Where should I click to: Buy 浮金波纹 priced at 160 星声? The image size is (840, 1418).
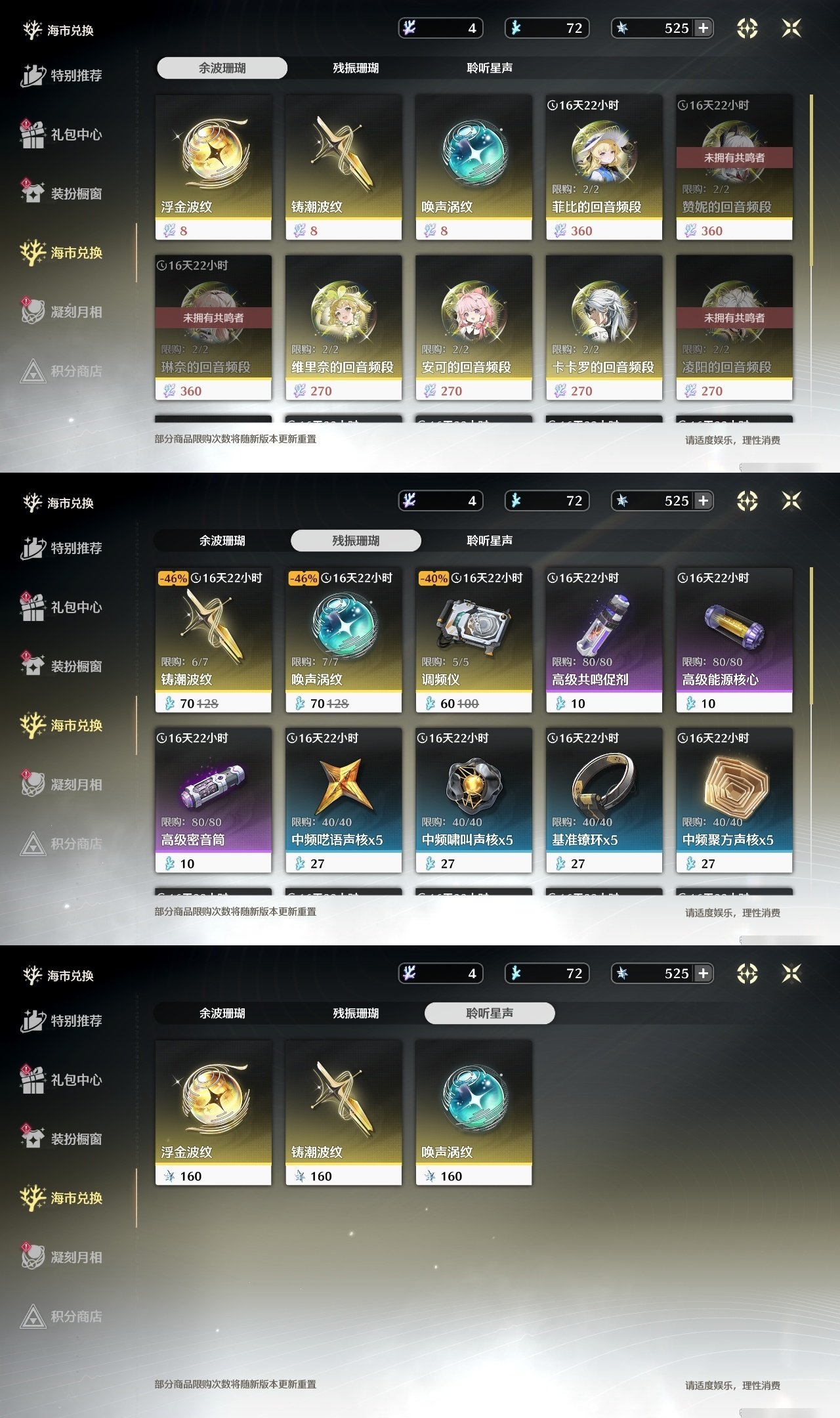click(213, 1113)
